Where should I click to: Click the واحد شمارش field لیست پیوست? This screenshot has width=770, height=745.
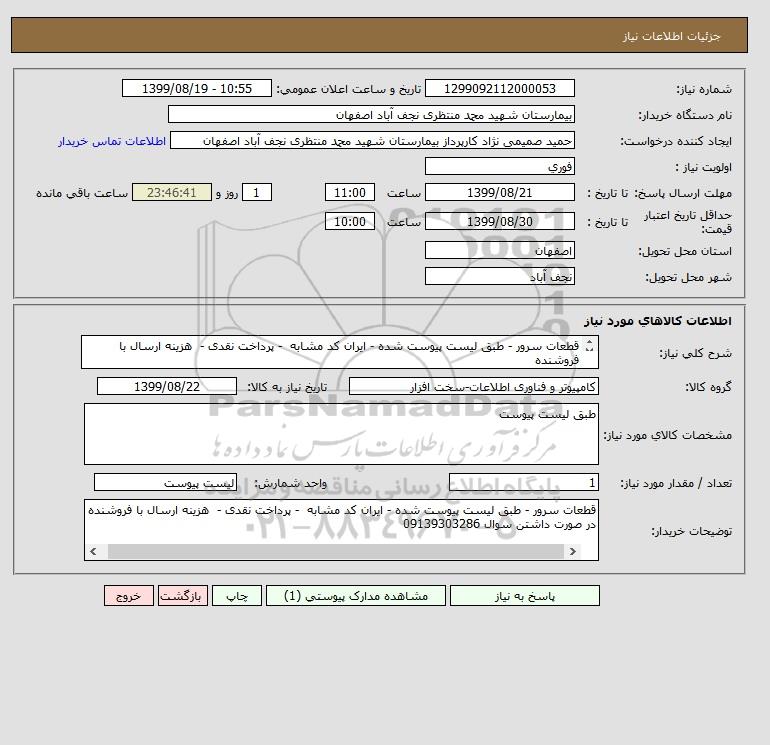[165, 483]
